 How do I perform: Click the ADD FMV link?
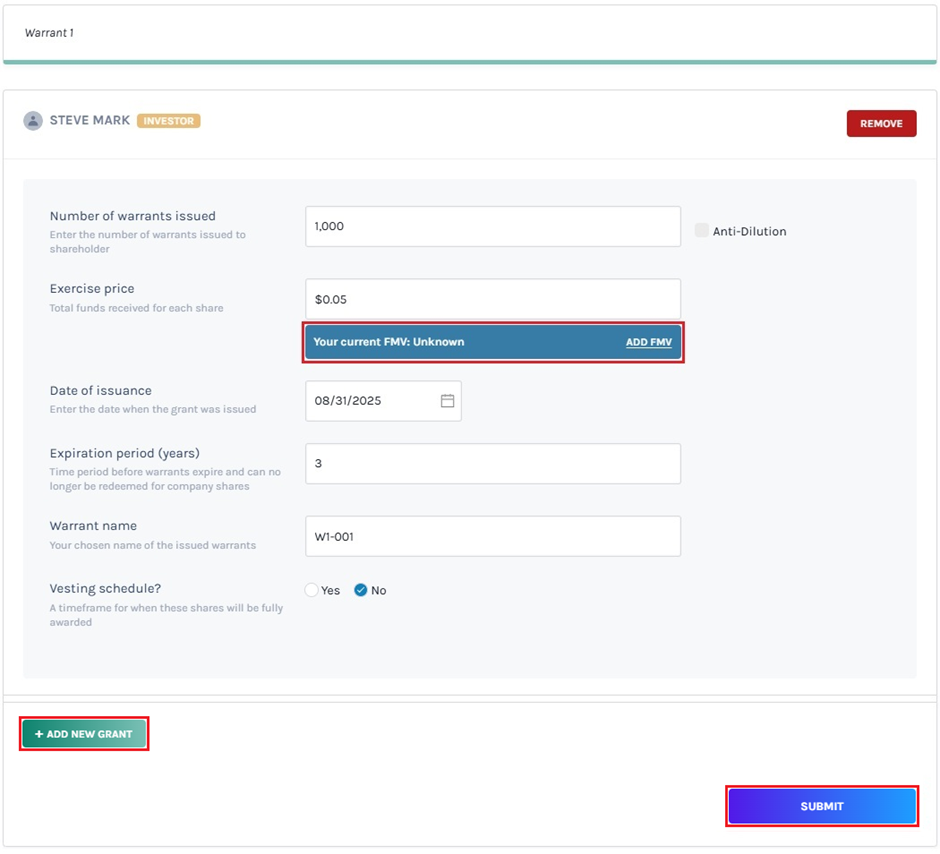click(x=648, y=342)
